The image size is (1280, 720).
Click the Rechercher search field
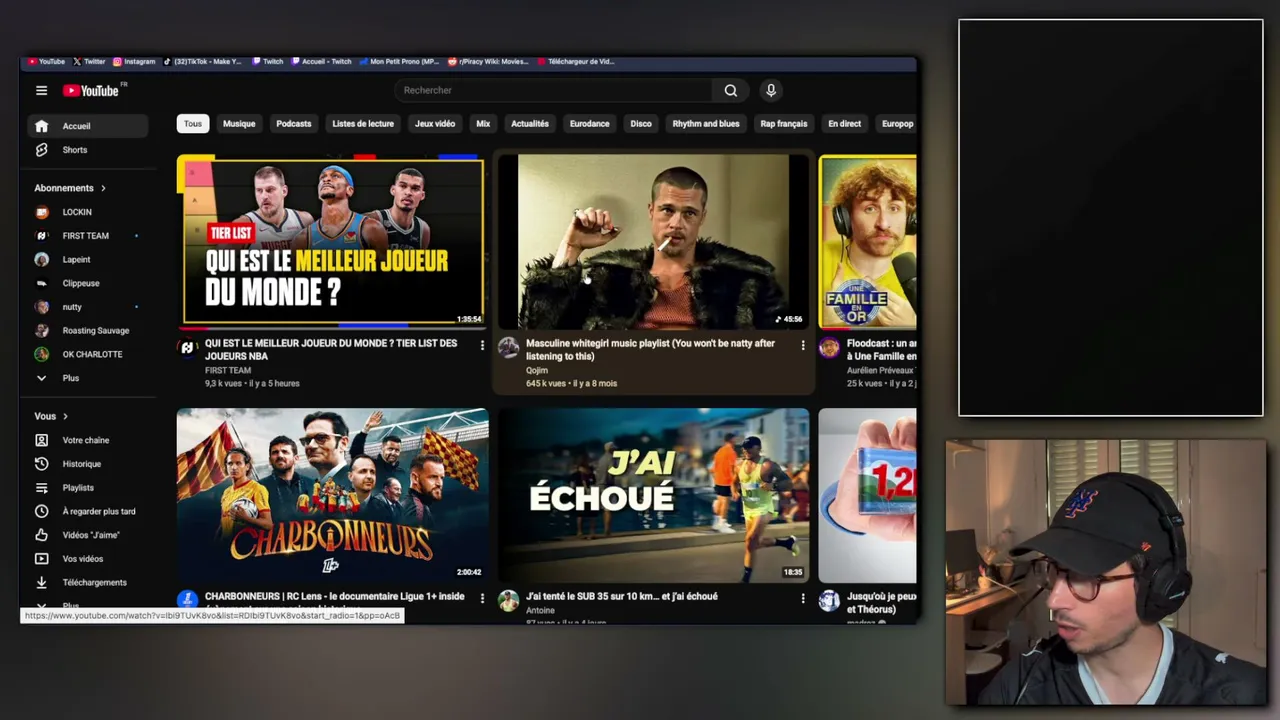pos(554,90)
